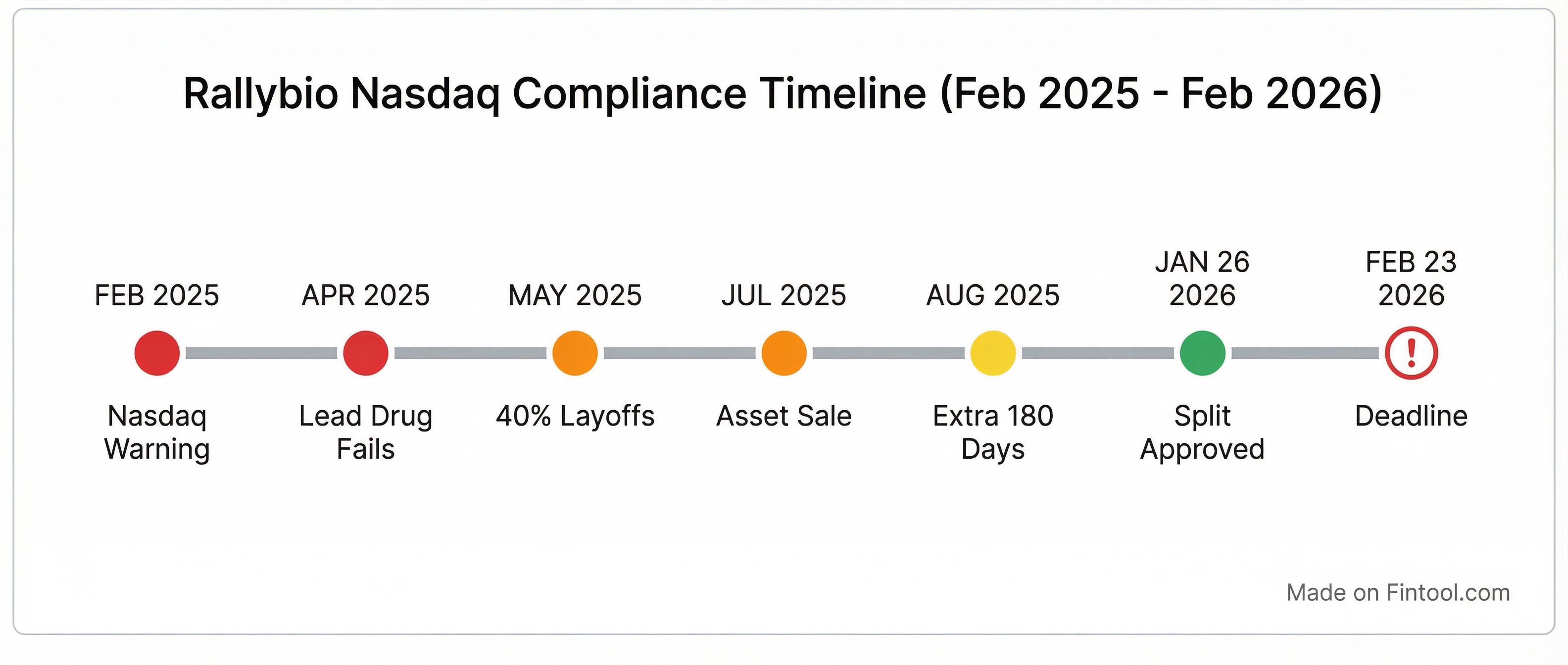Select the AUG 2025 date label
The height and width of the screenshot is (665, 1568).
click(x=993, y=296)
